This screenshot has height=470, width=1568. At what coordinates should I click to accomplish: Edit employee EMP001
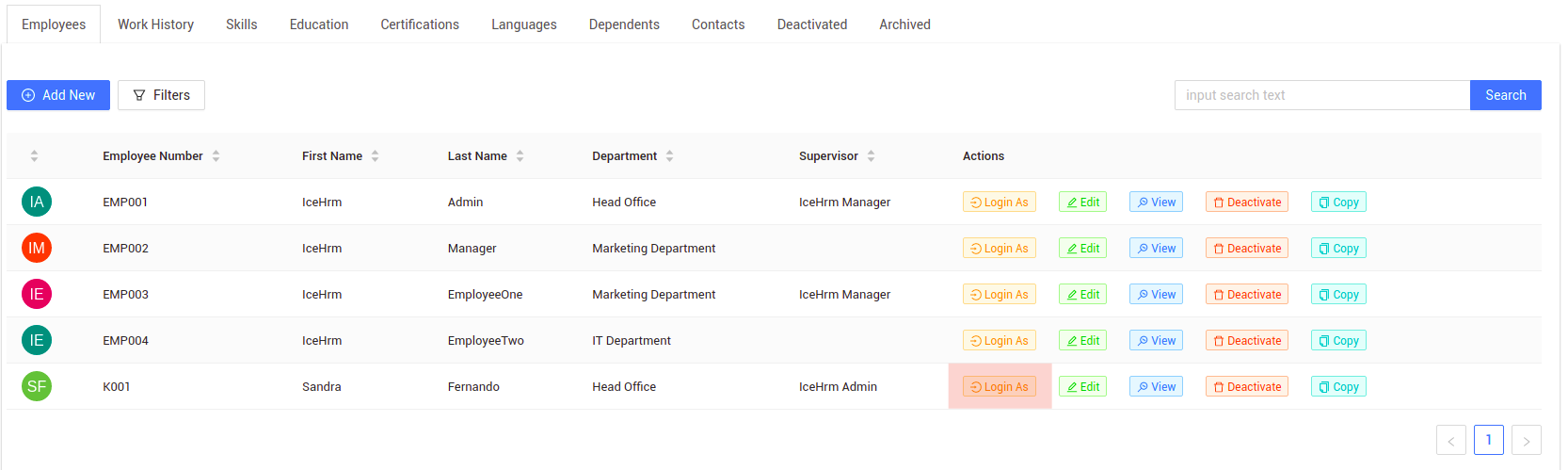(x=1082, y=202)
